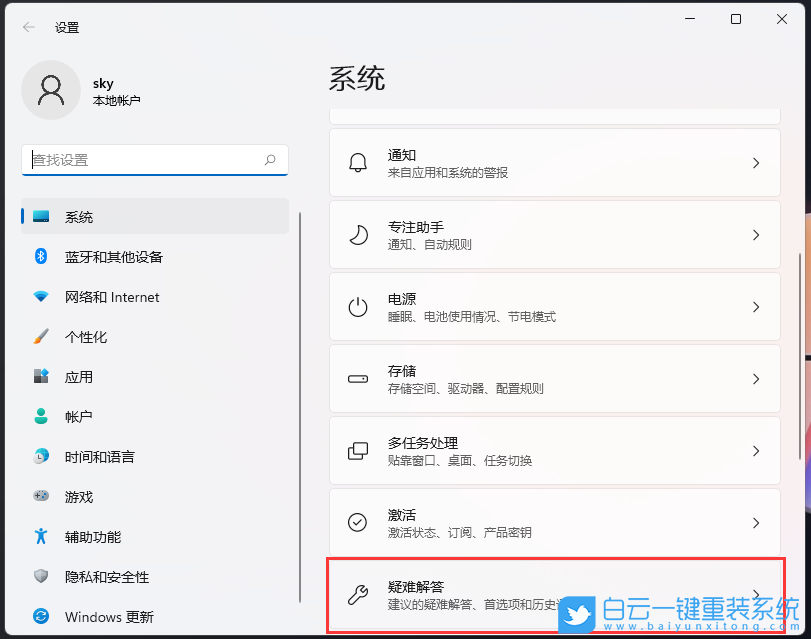Viewport: 811px width, 639px height.
Task: Click the 疑难解答 wrench icon
Action: [358, 594]
